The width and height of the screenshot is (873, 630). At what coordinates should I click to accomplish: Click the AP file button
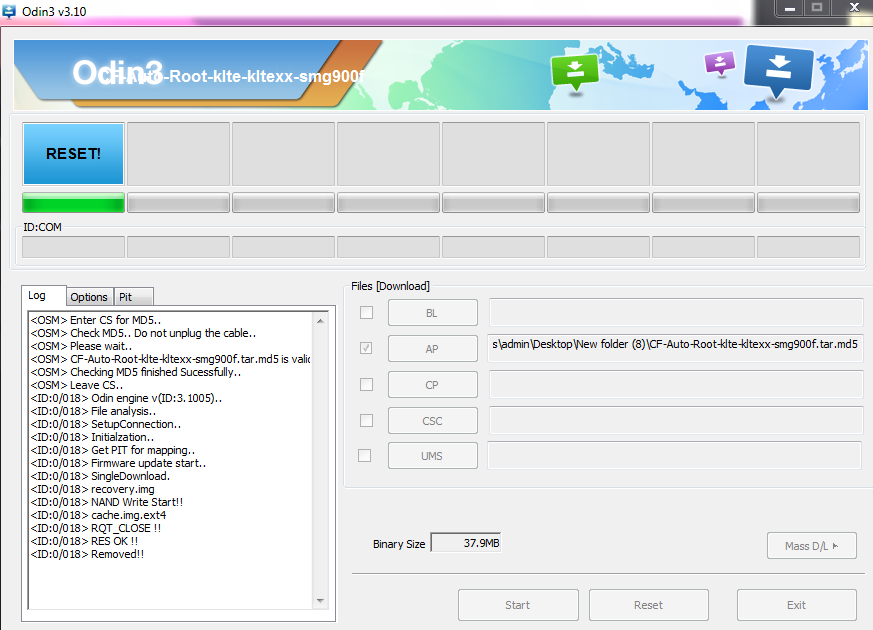[433, 348]
